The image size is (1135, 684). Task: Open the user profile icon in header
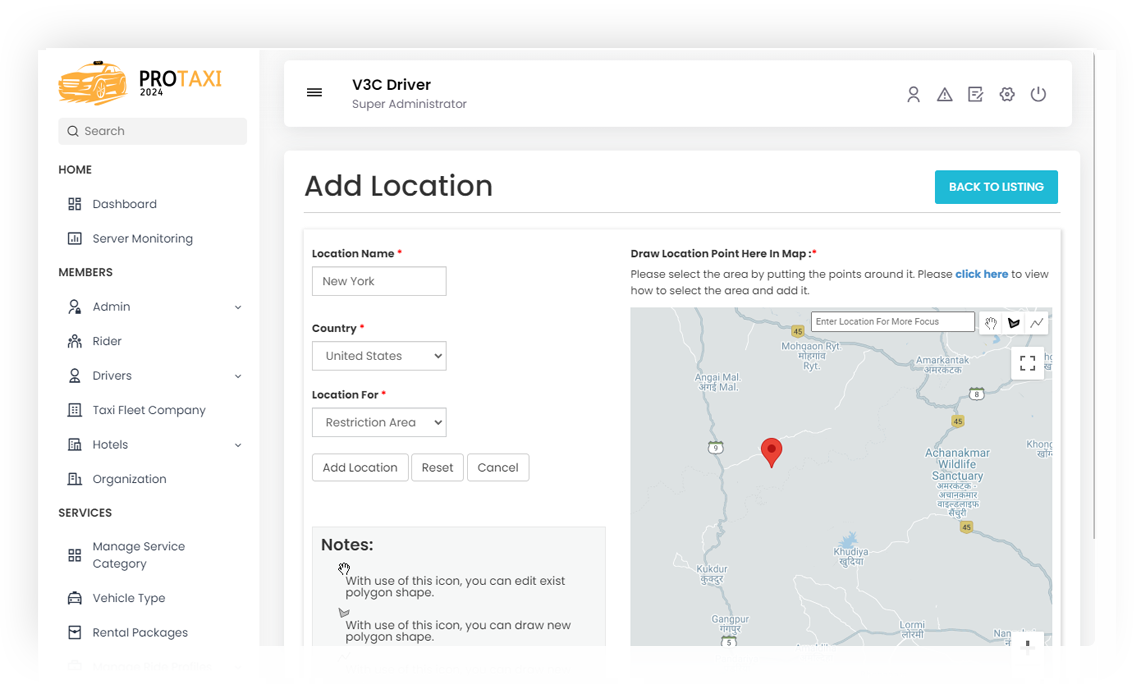tap(914, 95)
